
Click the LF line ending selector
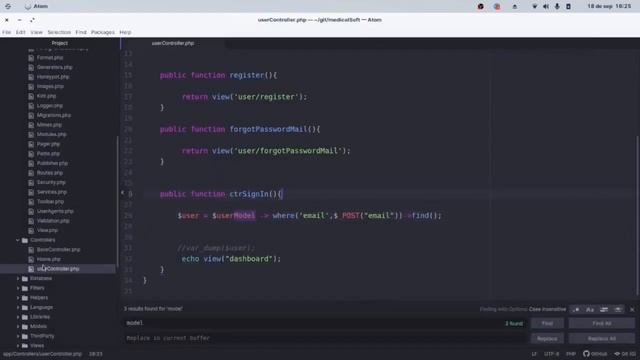pos(534,354)
